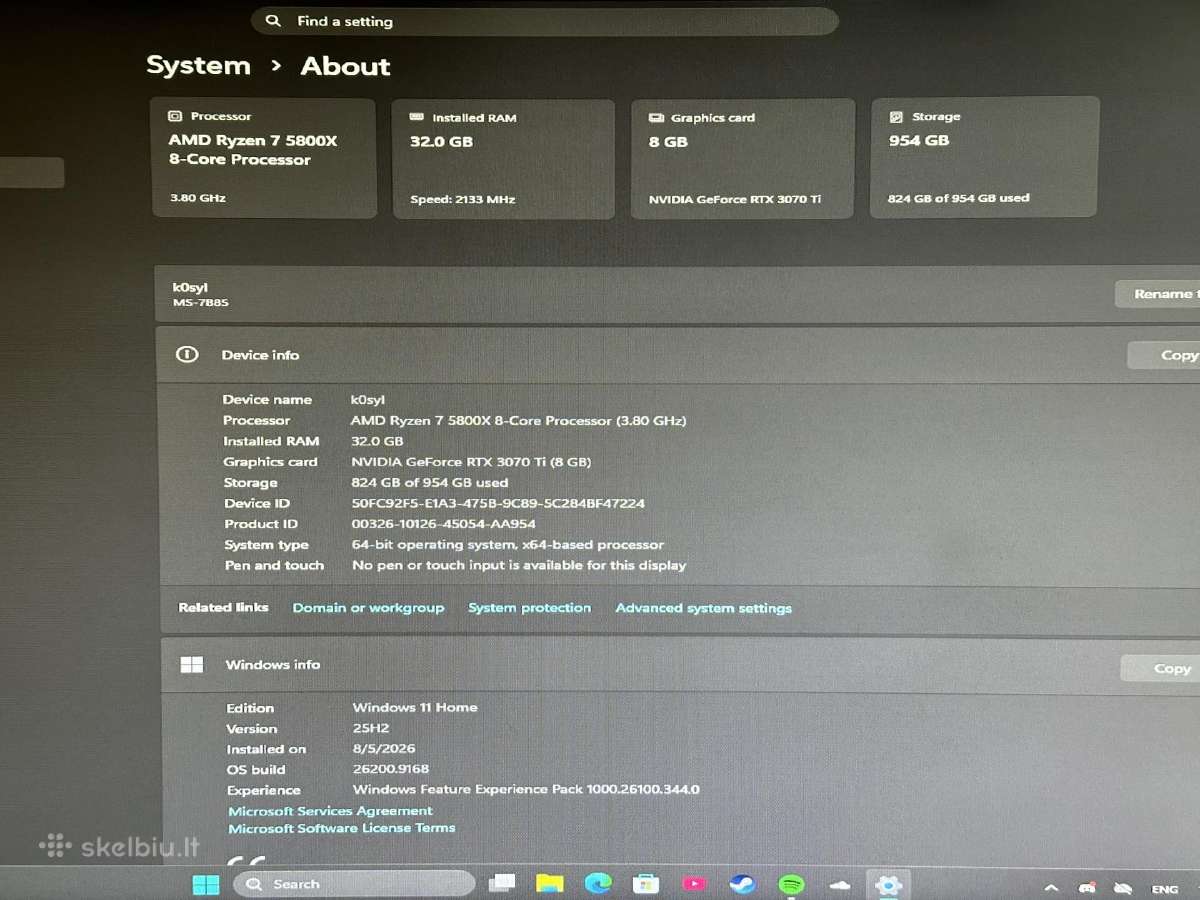Select the selected item in left sidebar
Image resolution: width=1200 pixels, height=900 pixels.
click(x=32, y=172)
